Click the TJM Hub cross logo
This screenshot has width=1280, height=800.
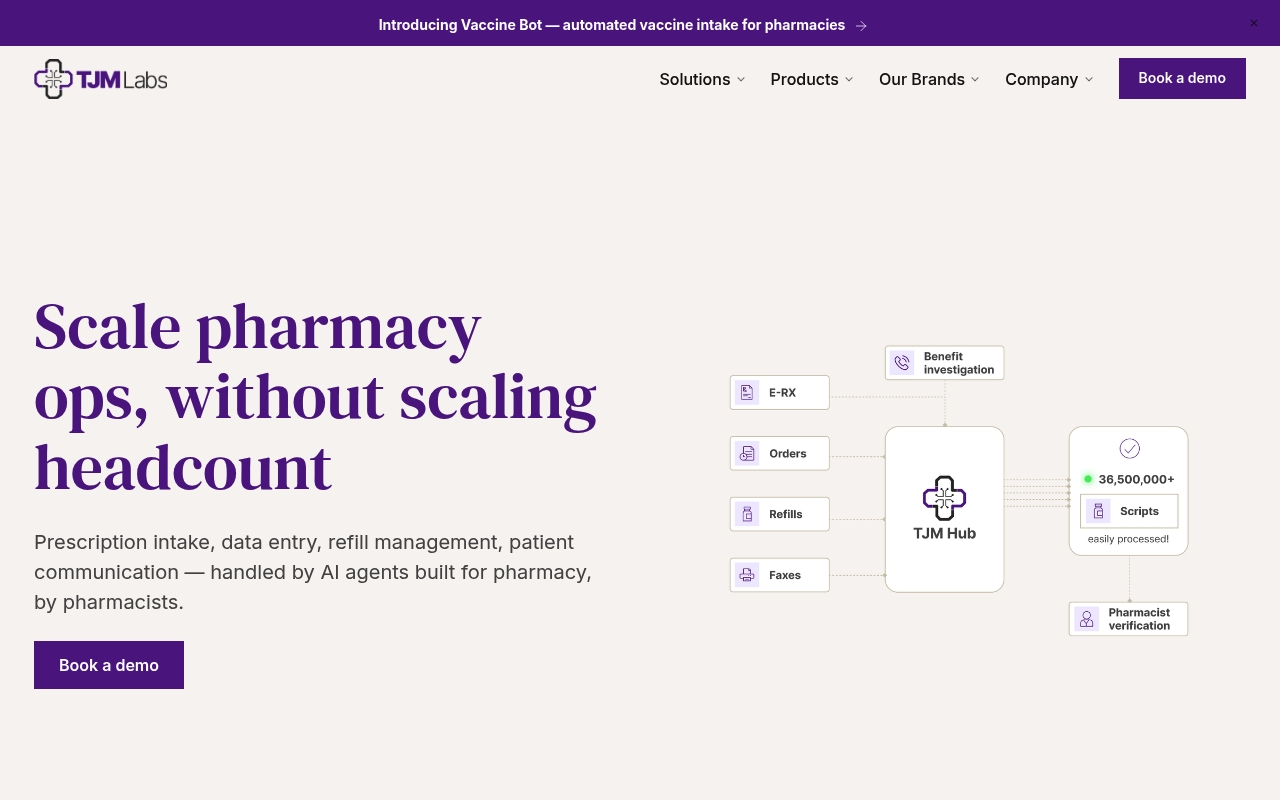coord(944,498)
